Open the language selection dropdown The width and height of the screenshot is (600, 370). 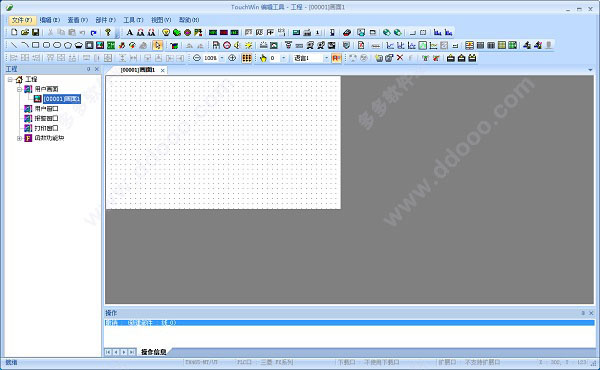[326, 58]
